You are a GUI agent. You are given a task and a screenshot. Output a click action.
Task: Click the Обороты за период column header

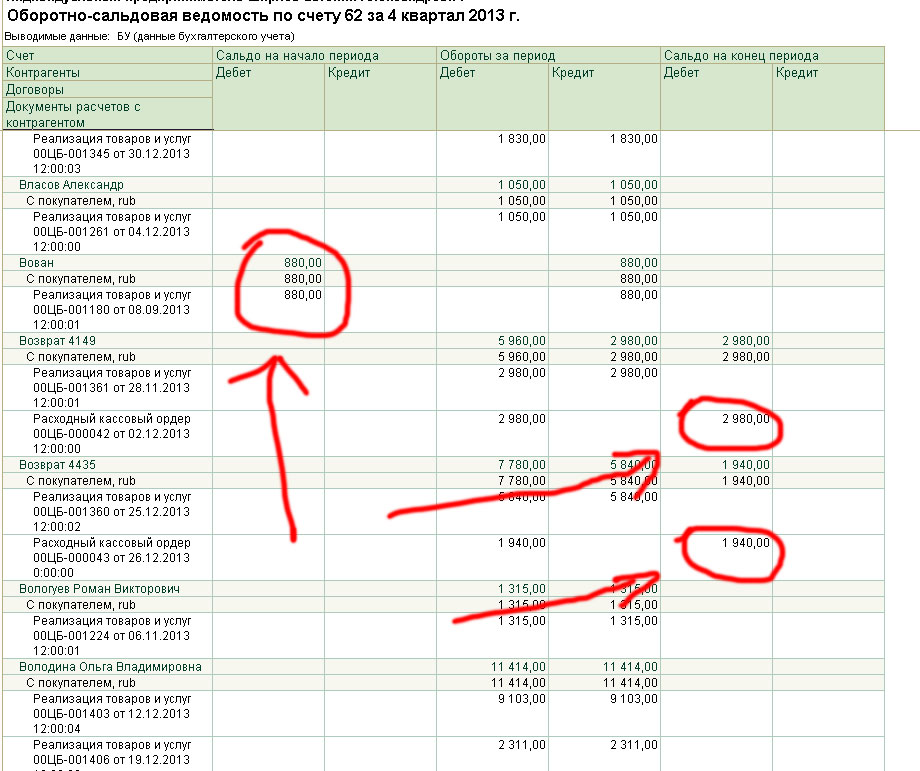(x=497, y=56)
